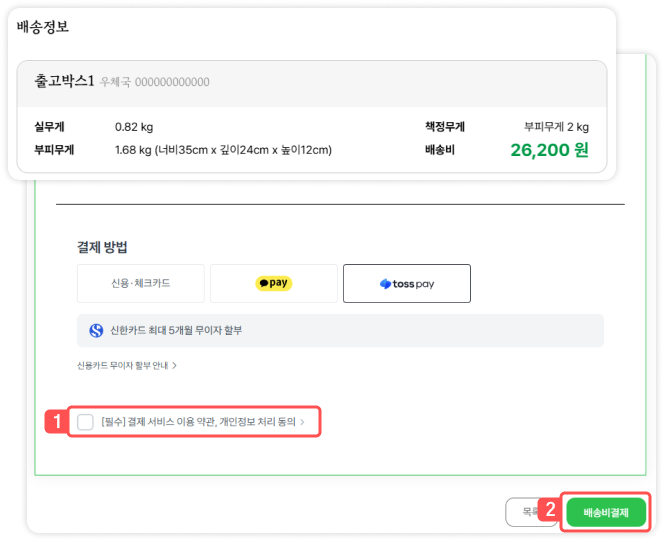Screen dimensions: 664x541
Task: Click chevron next to 무이자 할부 안내
Action: pos(174,365)
